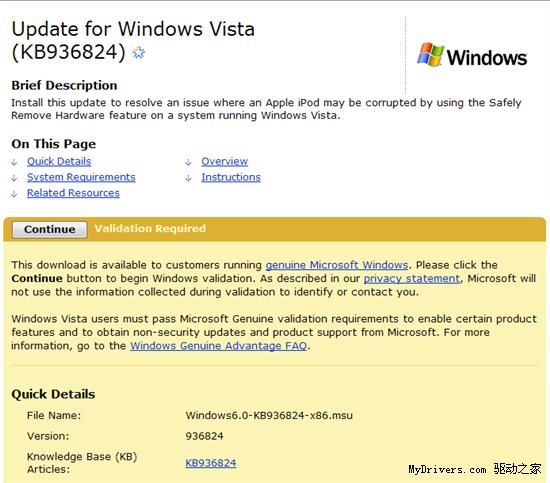Click the down arrow beside Overview
The image size is (550, 483).
click(188, 162)
